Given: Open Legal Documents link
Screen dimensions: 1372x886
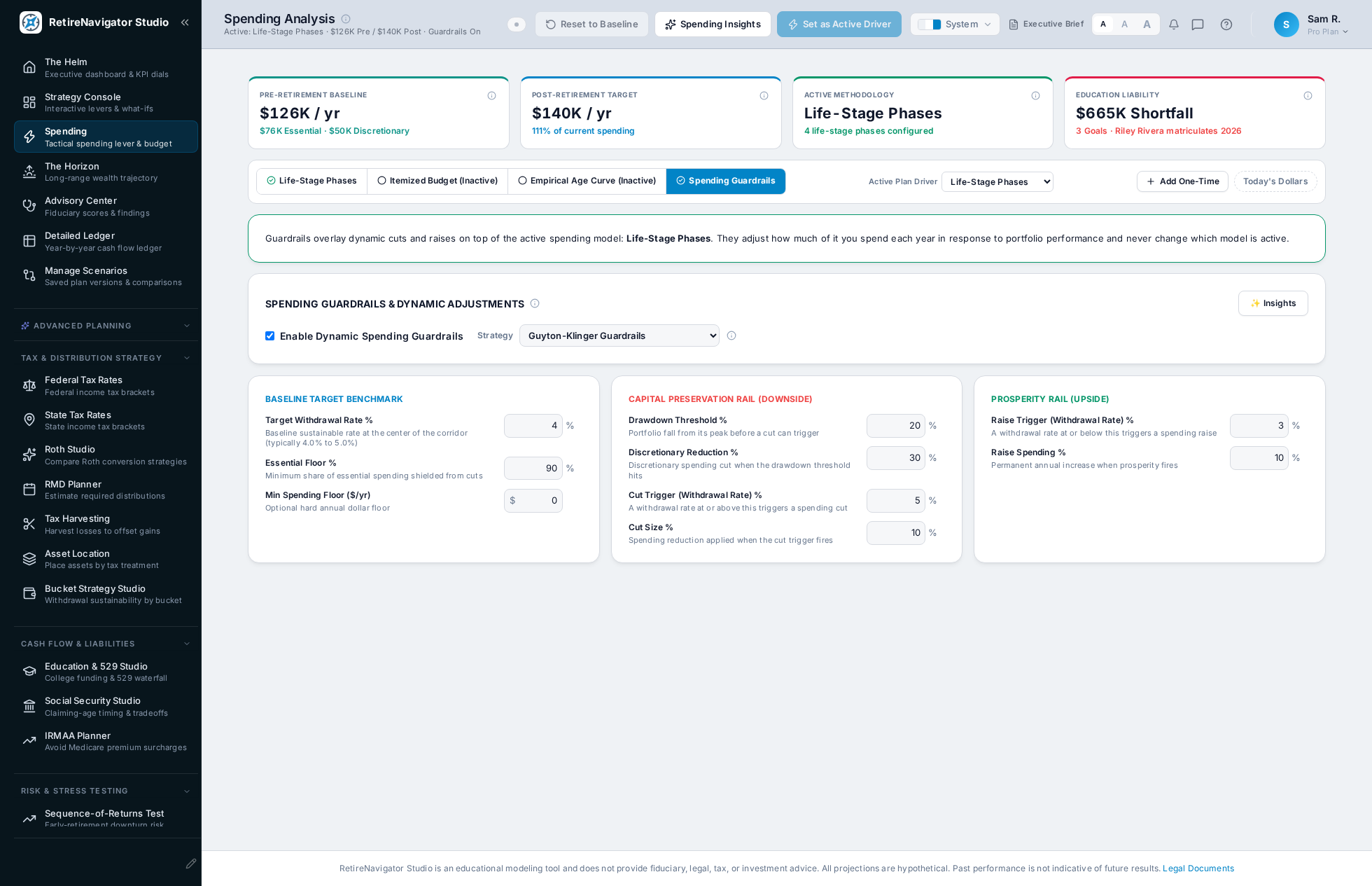Looking at the screenshot, I should (x=1198, y=868).
